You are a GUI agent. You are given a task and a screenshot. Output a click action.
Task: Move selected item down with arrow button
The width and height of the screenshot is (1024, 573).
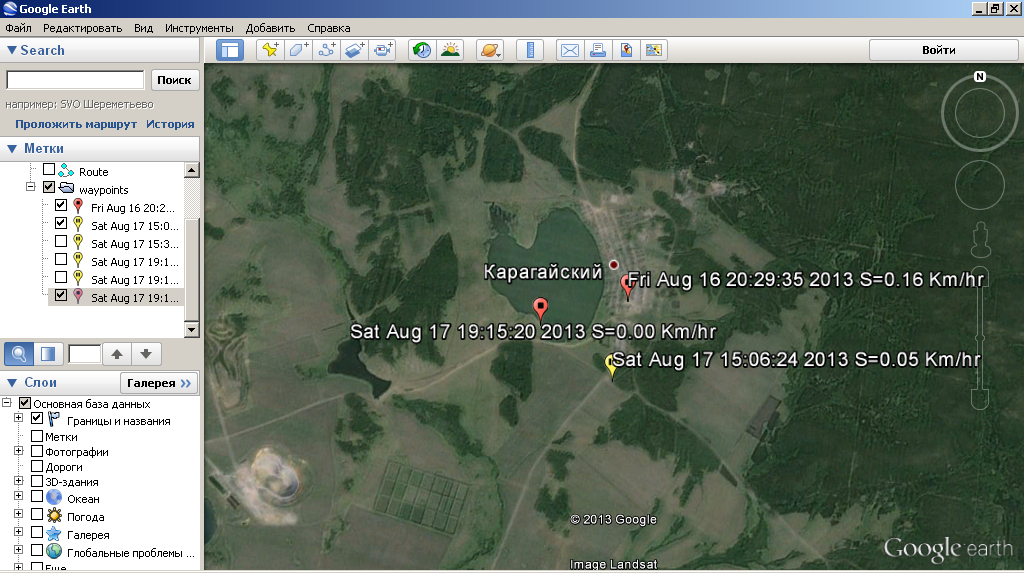coord(146,354)
